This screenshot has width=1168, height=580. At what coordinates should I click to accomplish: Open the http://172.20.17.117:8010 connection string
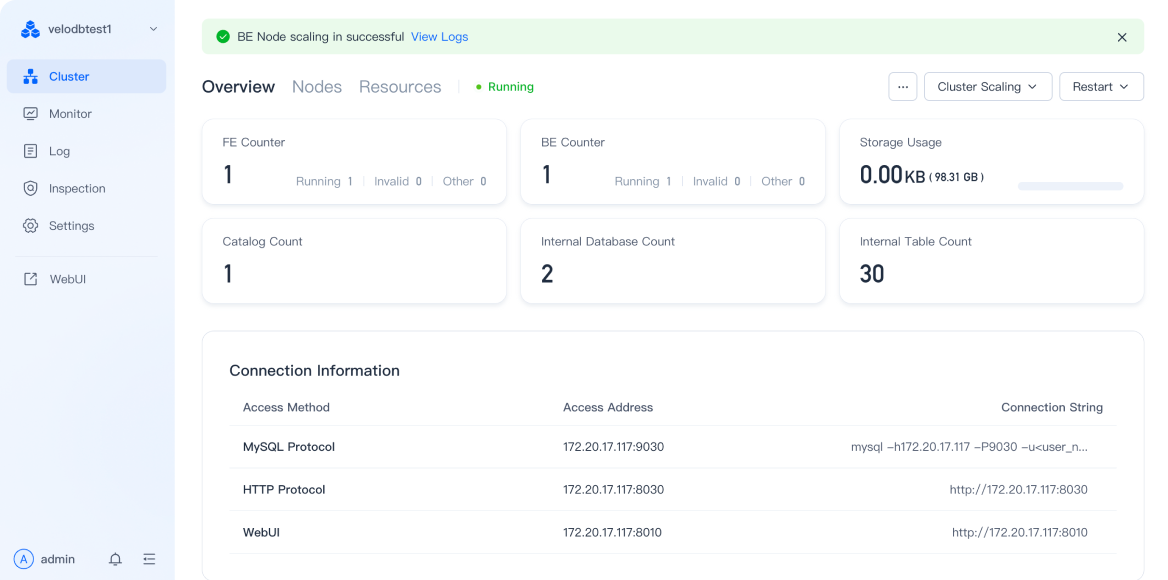tap(1020, 532)
